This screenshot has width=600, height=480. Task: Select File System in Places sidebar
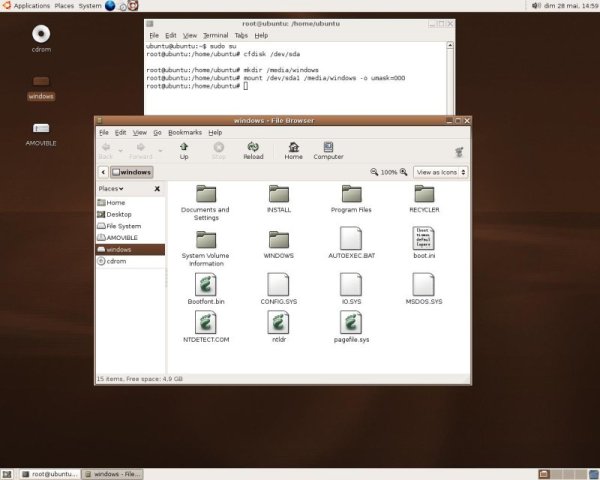click(130, 226)
